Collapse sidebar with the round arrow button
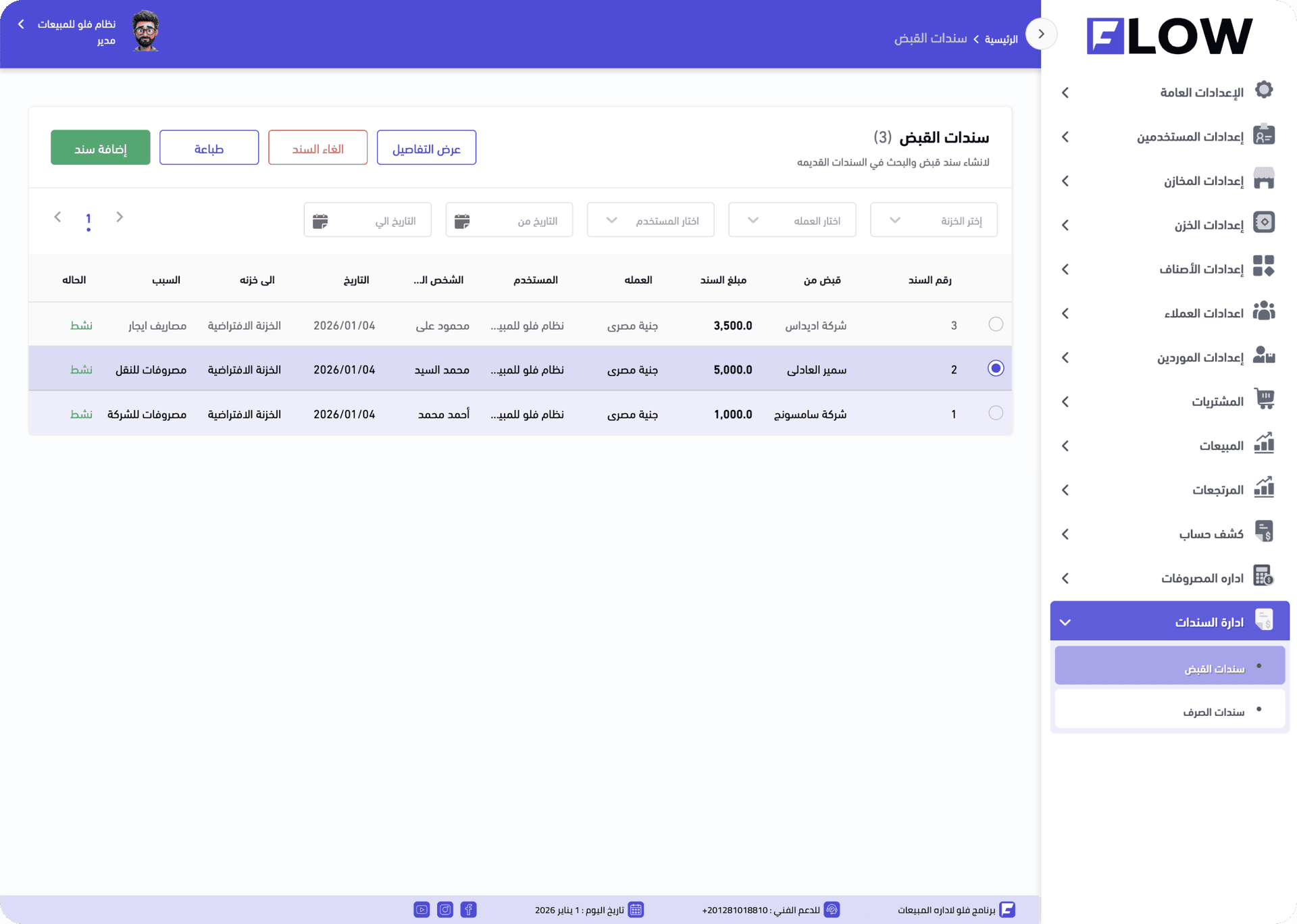The image size is (1297, 924). pyautogui.click(x=1041, y=34)
